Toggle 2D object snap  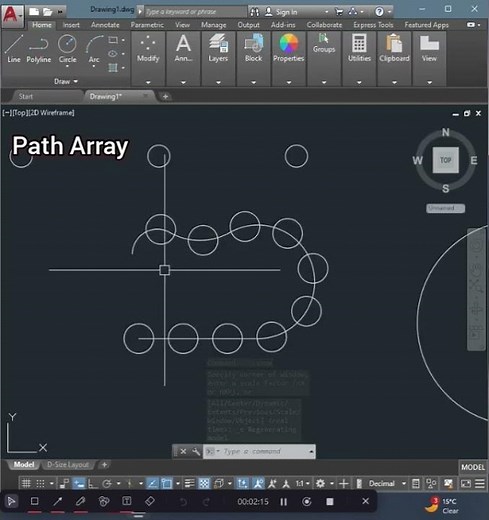pos(166,483)
